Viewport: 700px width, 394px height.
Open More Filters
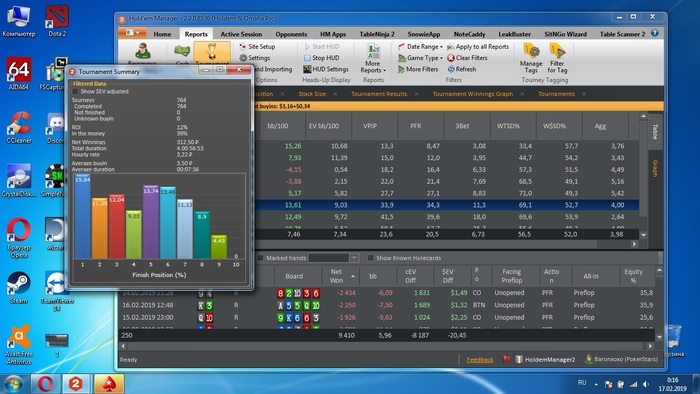point(418,69)
